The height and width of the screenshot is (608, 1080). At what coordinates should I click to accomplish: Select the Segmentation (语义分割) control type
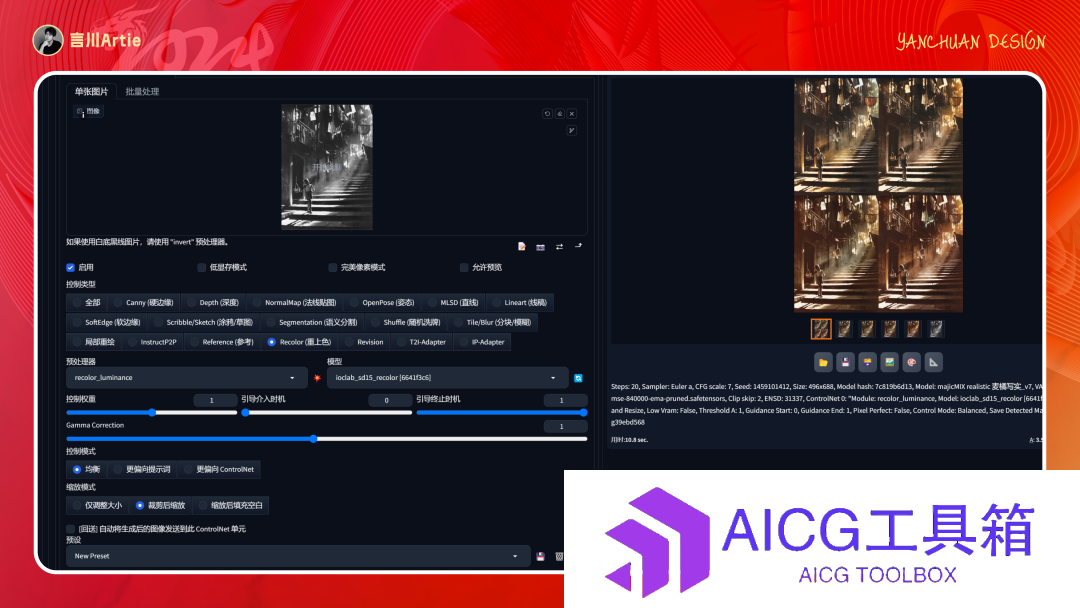click(x=312, y=322)
